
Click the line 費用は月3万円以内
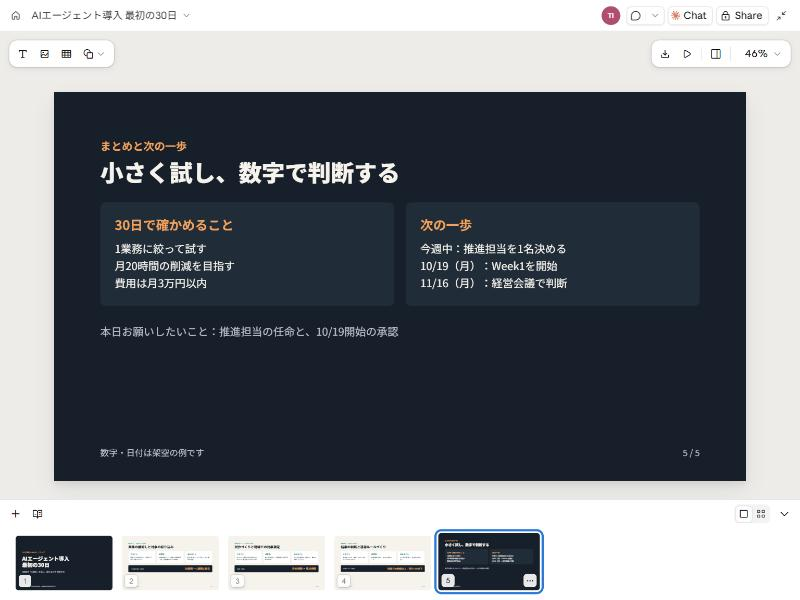(160, 283)
